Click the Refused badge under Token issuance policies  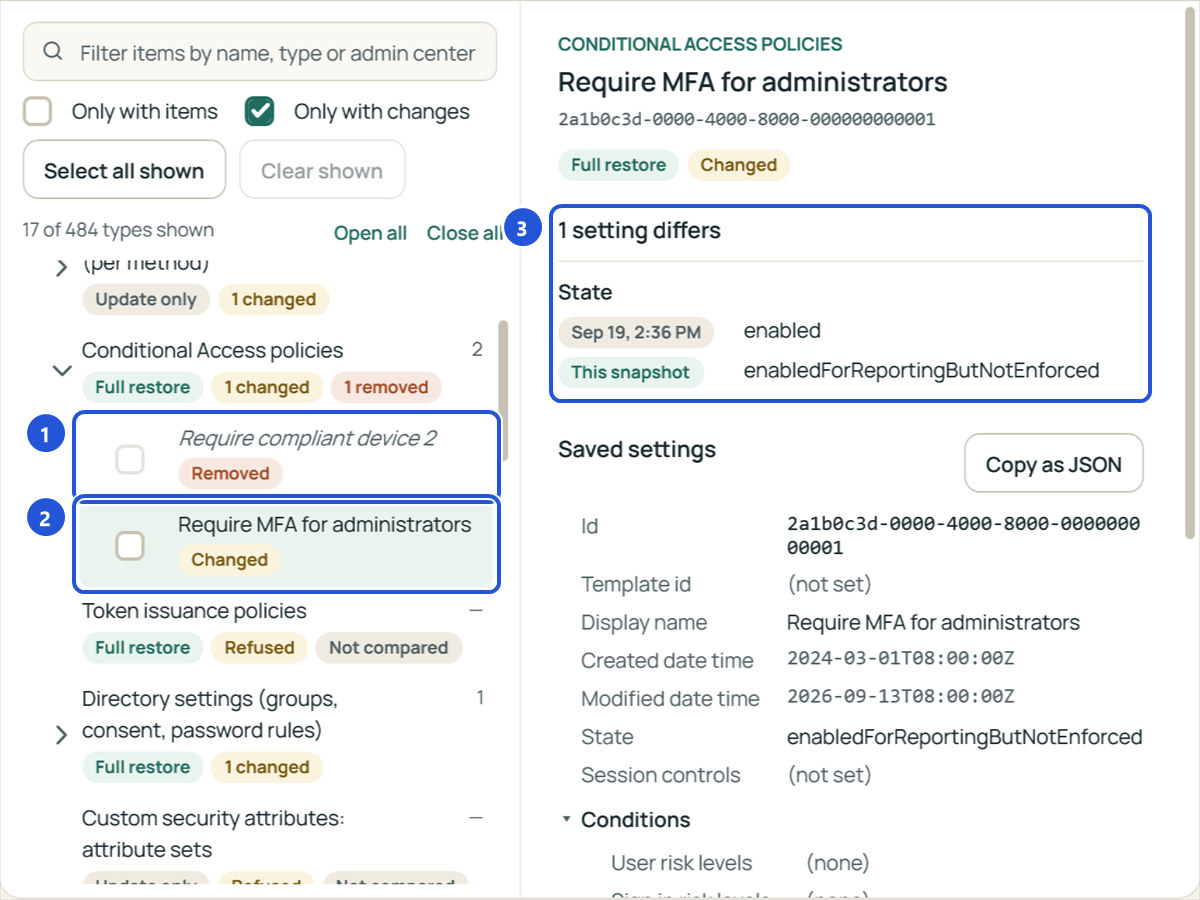(x=259, y=647)
